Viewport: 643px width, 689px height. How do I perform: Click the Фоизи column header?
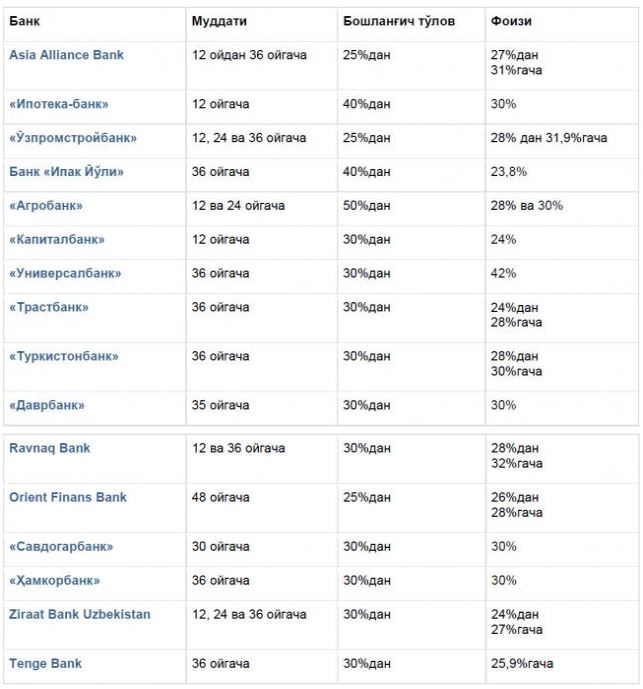(511, 21)
